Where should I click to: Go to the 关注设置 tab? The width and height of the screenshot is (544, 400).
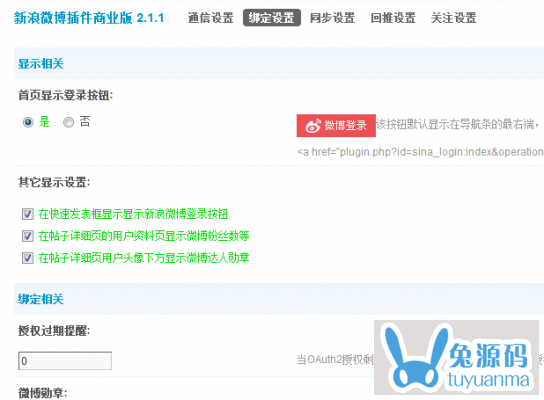(x=453, y=18)
